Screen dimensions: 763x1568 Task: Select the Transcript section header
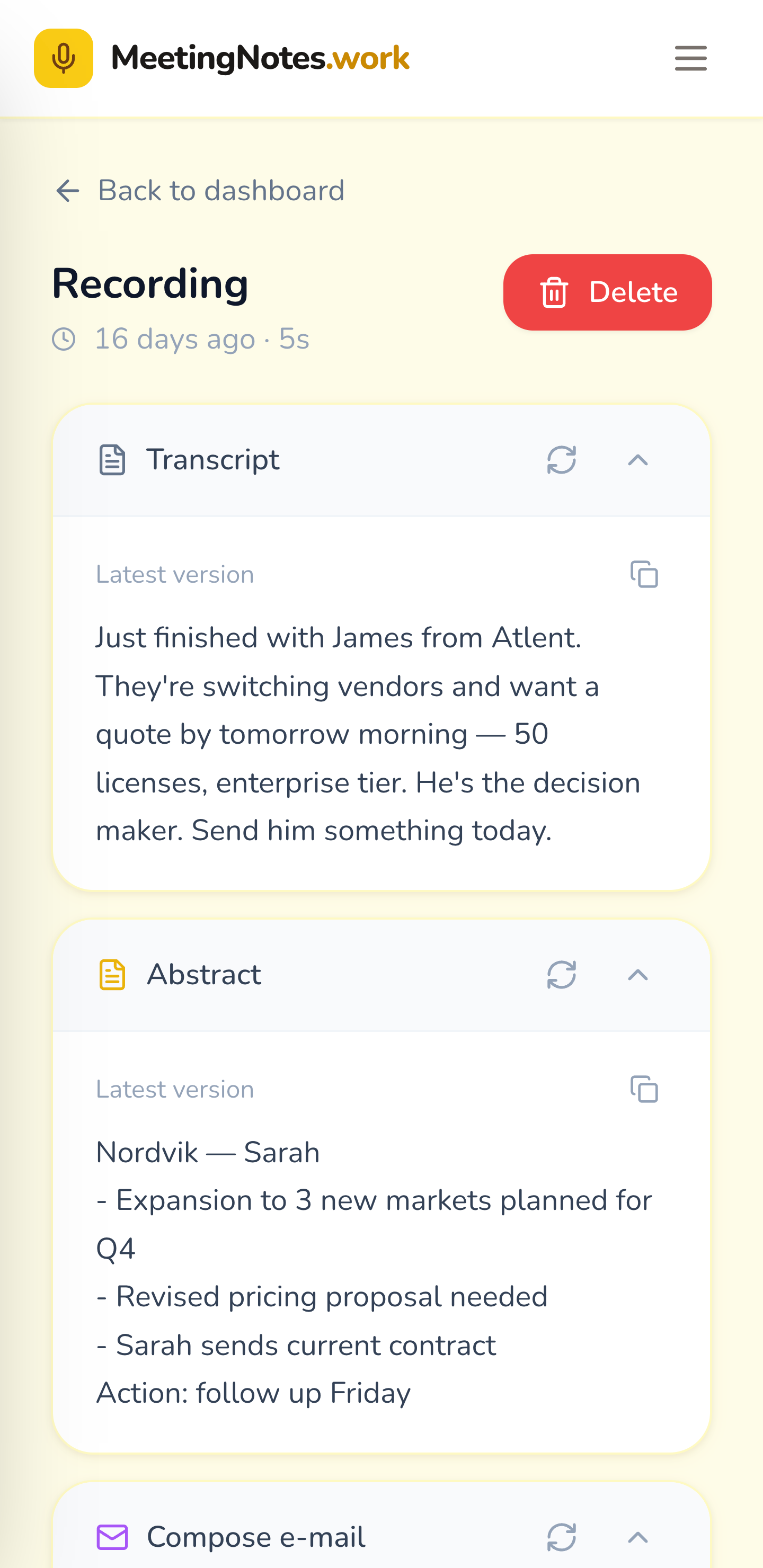point(212,459)
